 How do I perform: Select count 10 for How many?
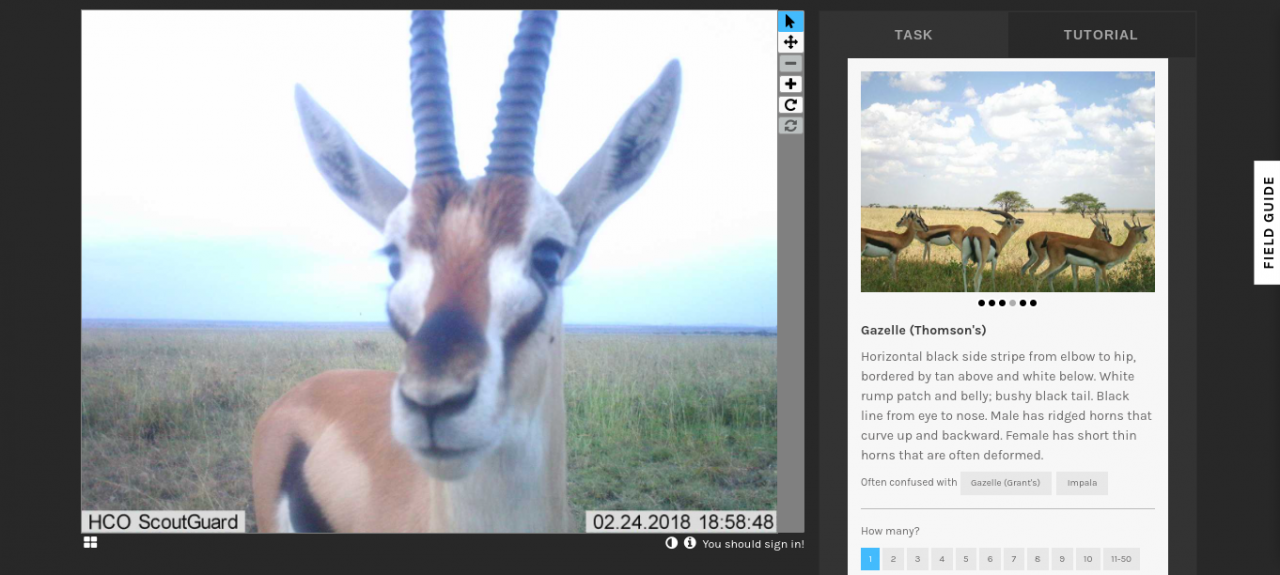(1087, 559)
